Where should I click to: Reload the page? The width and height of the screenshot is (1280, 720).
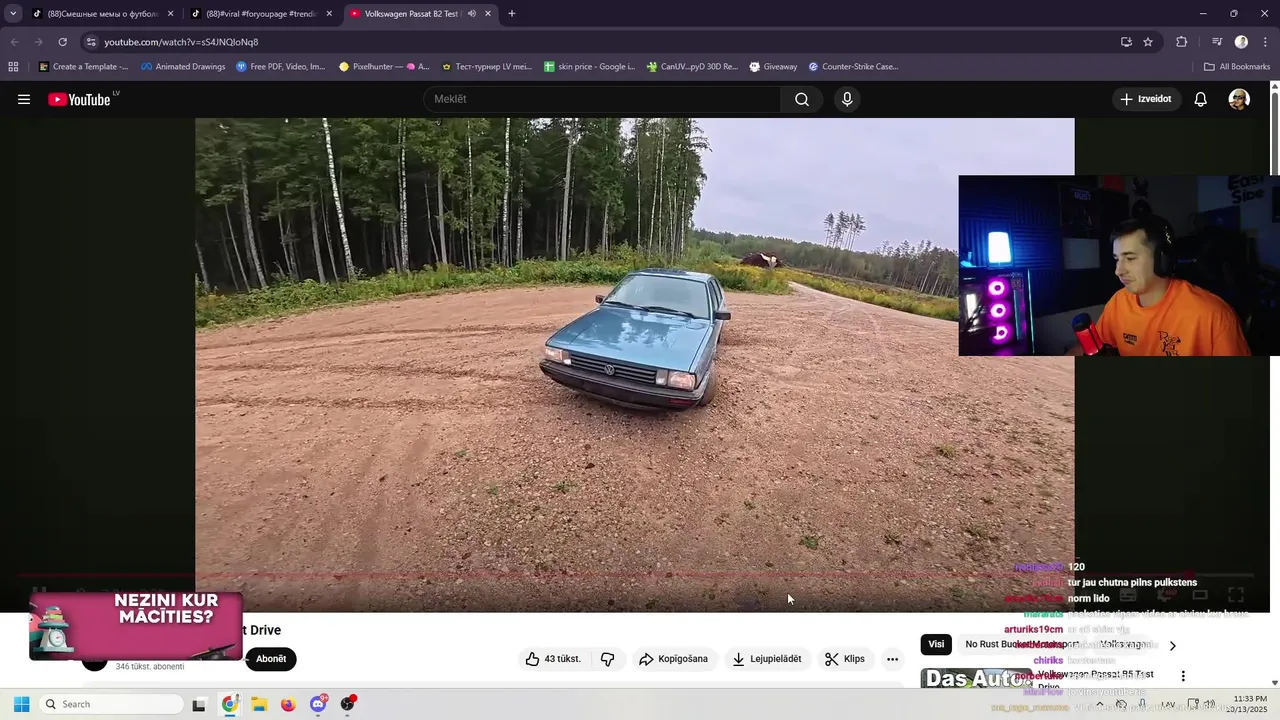pos(62,42)
